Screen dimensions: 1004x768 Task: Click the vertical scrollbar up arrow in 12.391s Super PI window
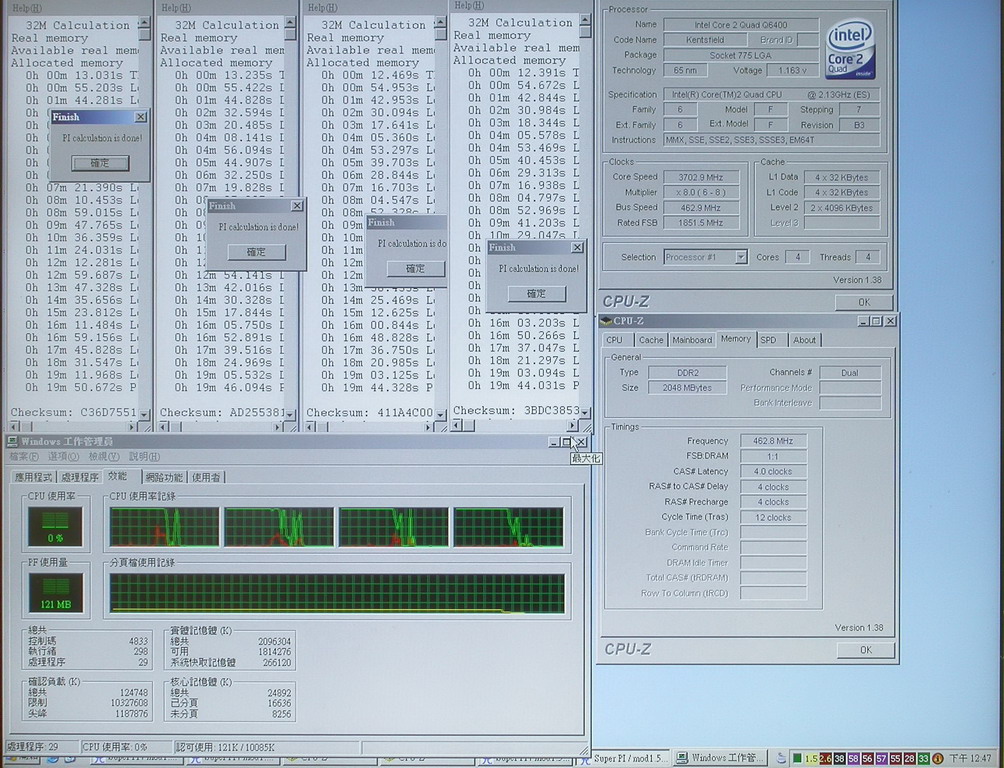[x=585, y=20]
